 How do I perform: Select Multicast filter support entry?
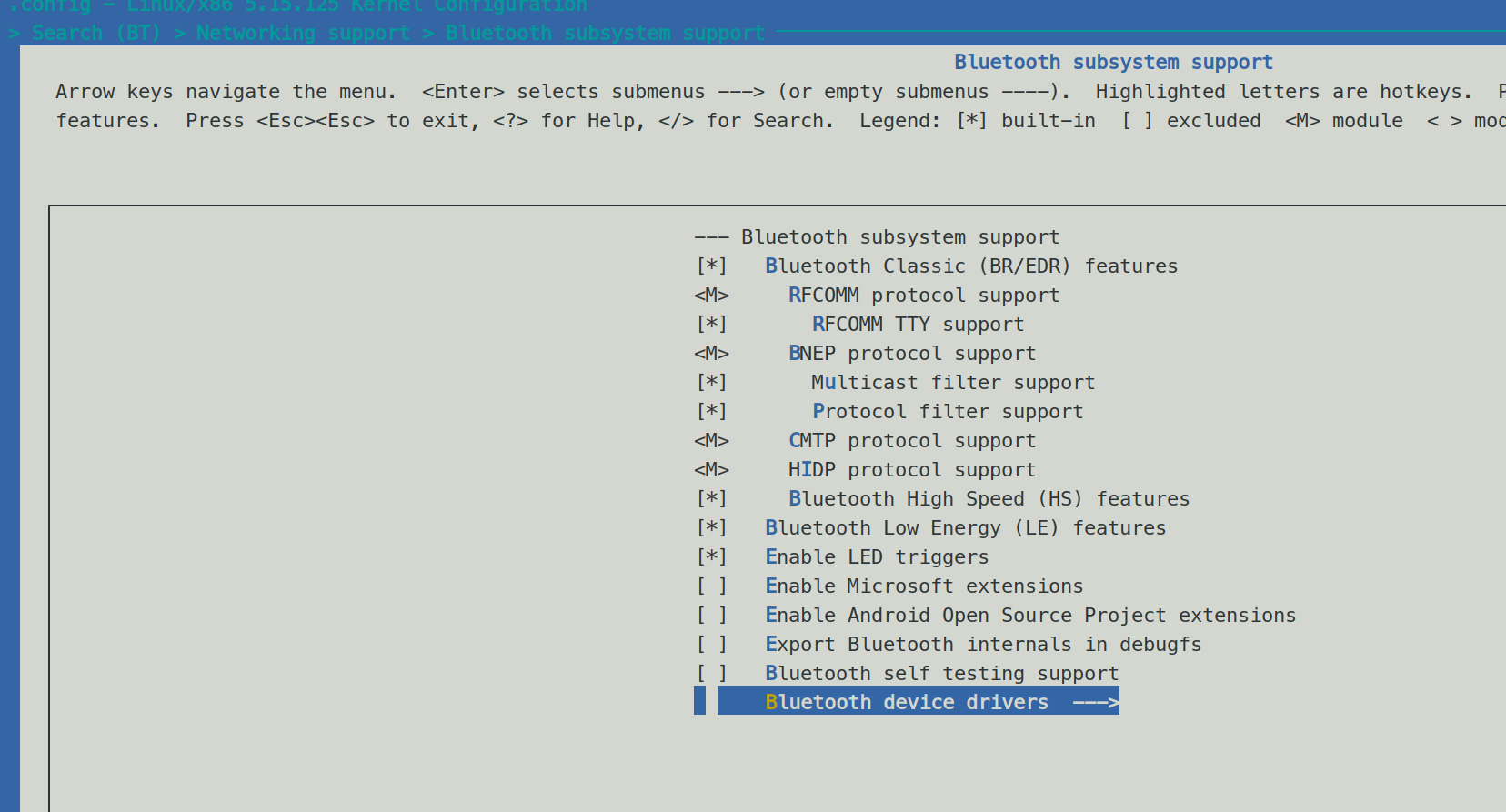[953, 383]
